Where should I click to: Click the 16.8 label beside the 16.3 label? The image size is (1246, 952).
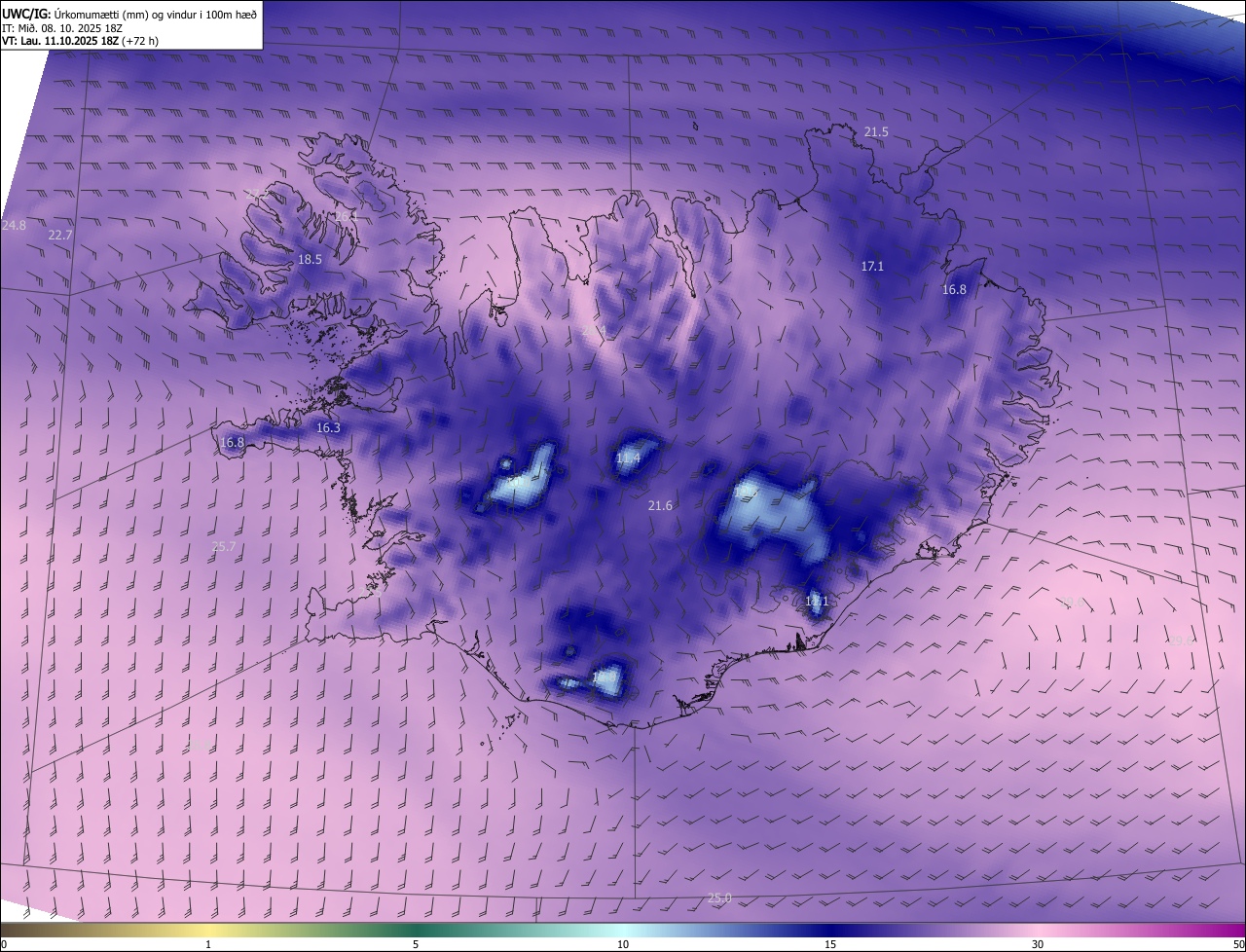(x=232, y=442)
